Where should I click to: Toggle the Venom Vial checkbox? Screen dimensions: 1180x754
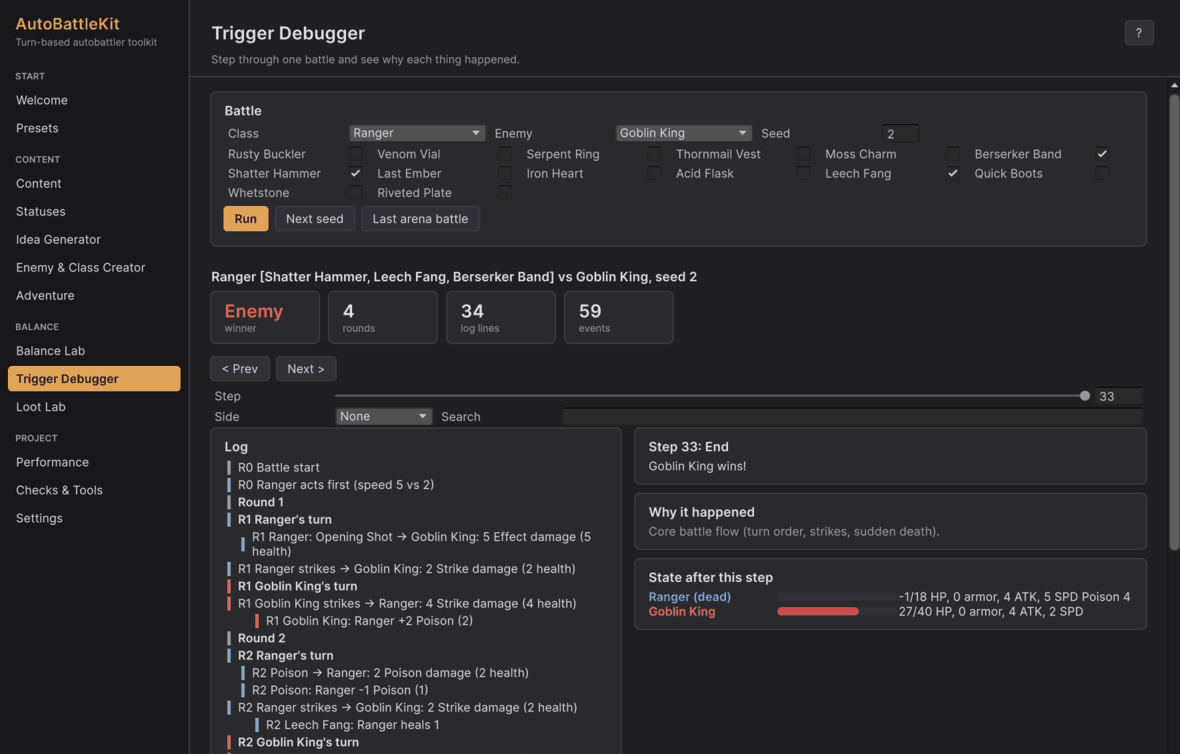point(504,154)
